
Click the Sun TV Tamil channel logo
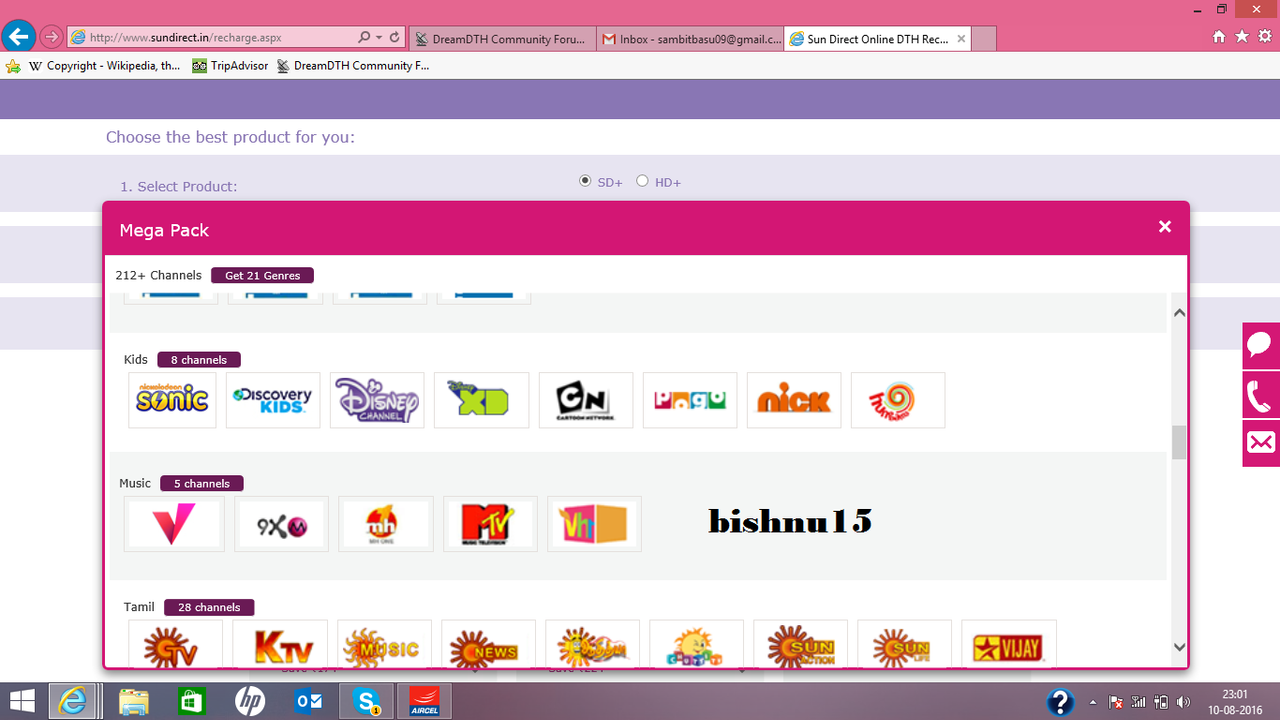coord(176,643)
